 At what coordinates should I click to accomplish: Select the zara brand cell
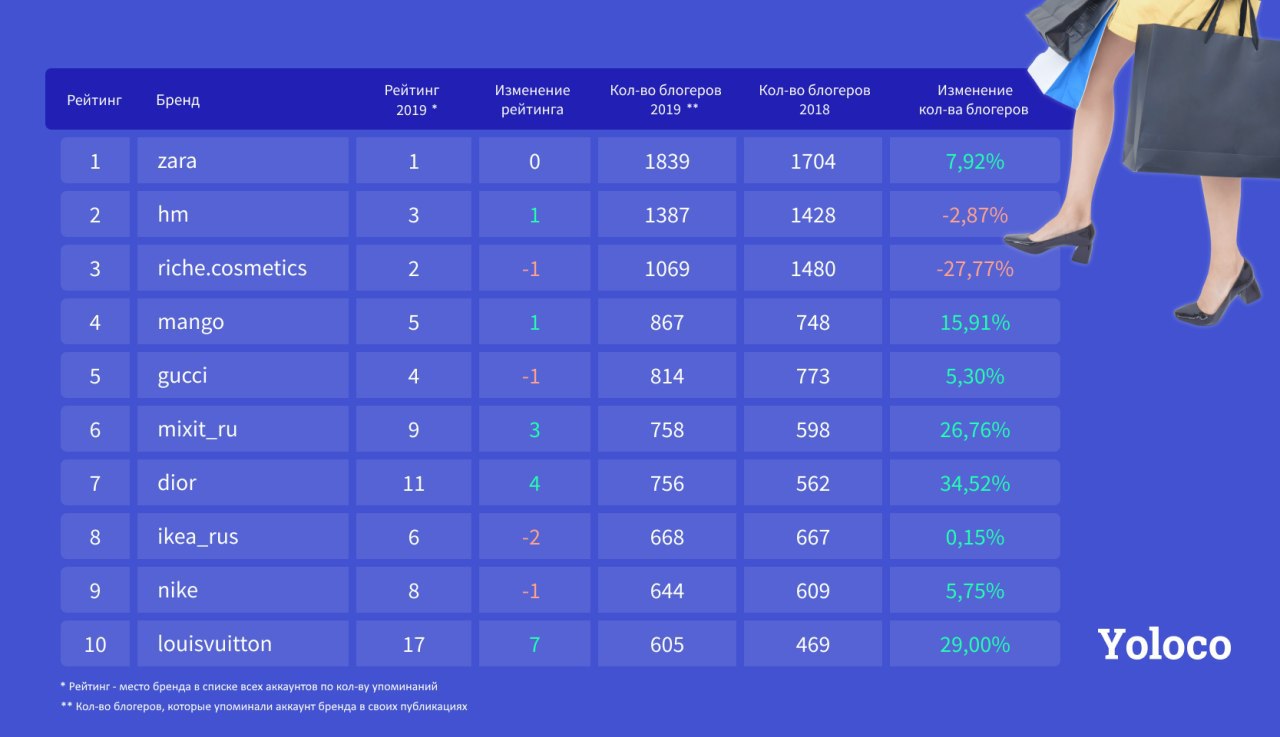pos(243,161)
